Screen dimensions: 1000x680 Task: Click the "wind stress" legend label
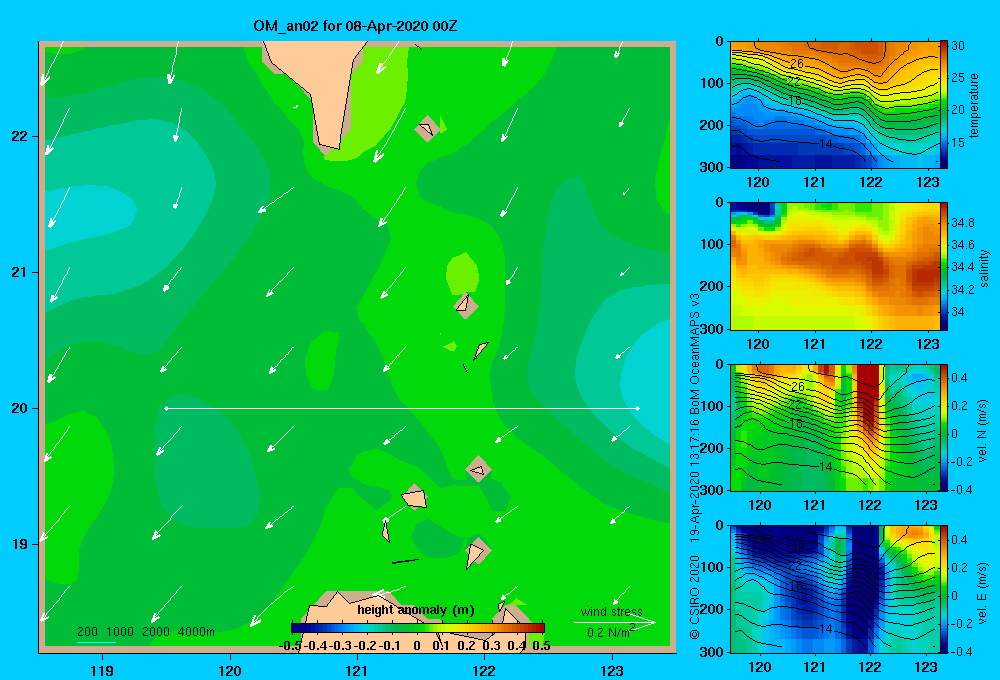[612, 611]
